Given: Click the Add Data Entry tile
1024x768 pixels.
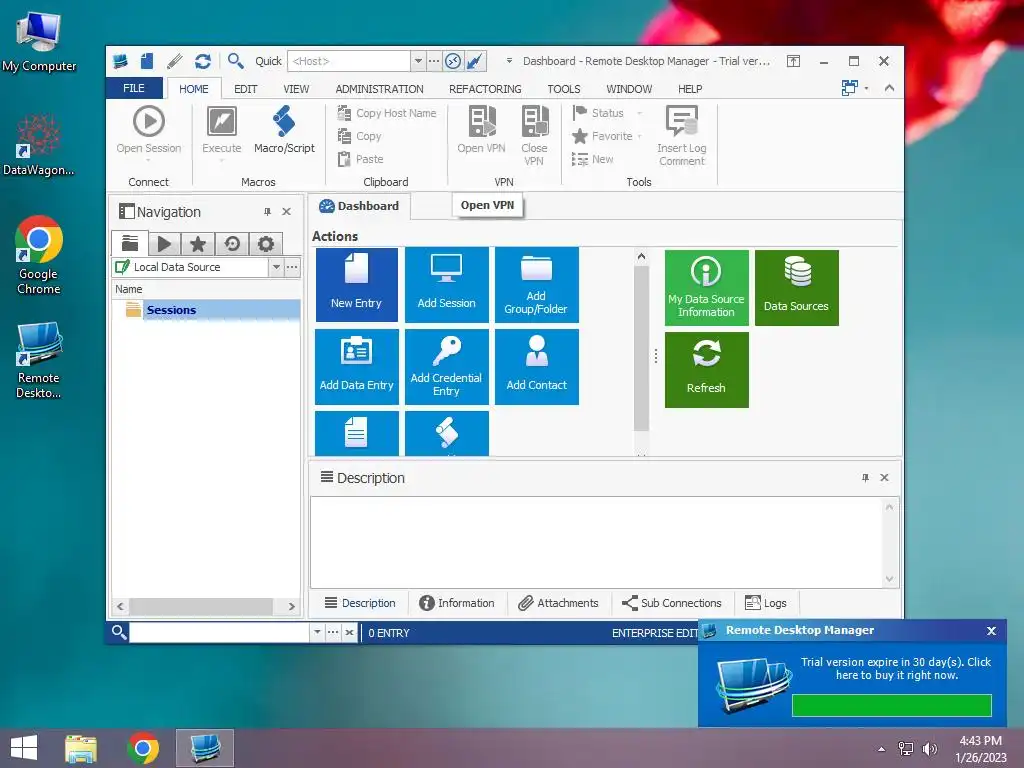Looking at the screenshot, I should pyautogui.click(x=357, y=366).
